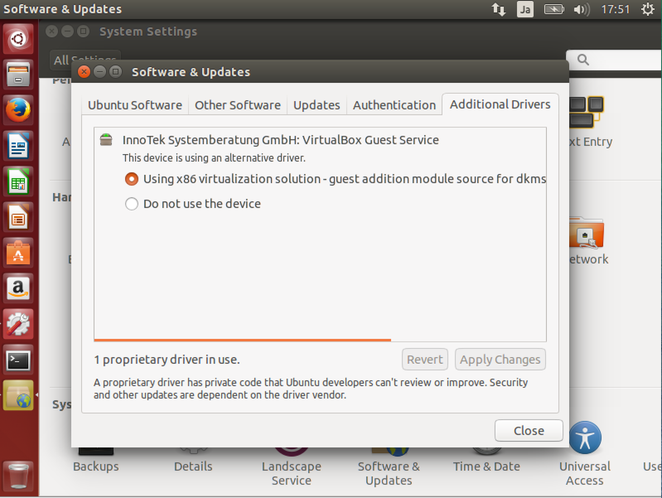Viewport: 662px width, 498px height.
Task: Open the Amazon launcher icon
Action: click(x=18, y=289)
